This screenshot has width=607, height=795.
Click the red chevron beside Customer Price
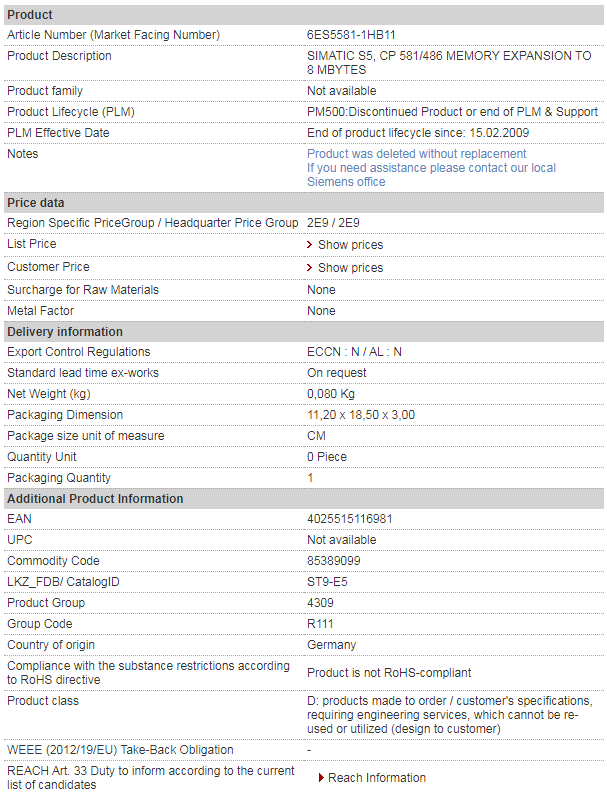coord(309,268)
